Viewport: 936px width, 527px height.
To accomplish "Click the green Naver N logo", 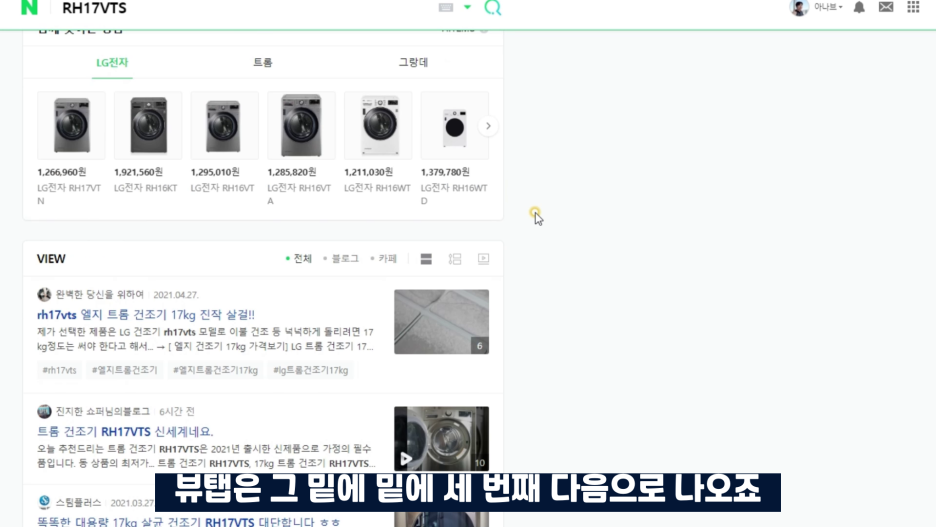I will [29, 7].
